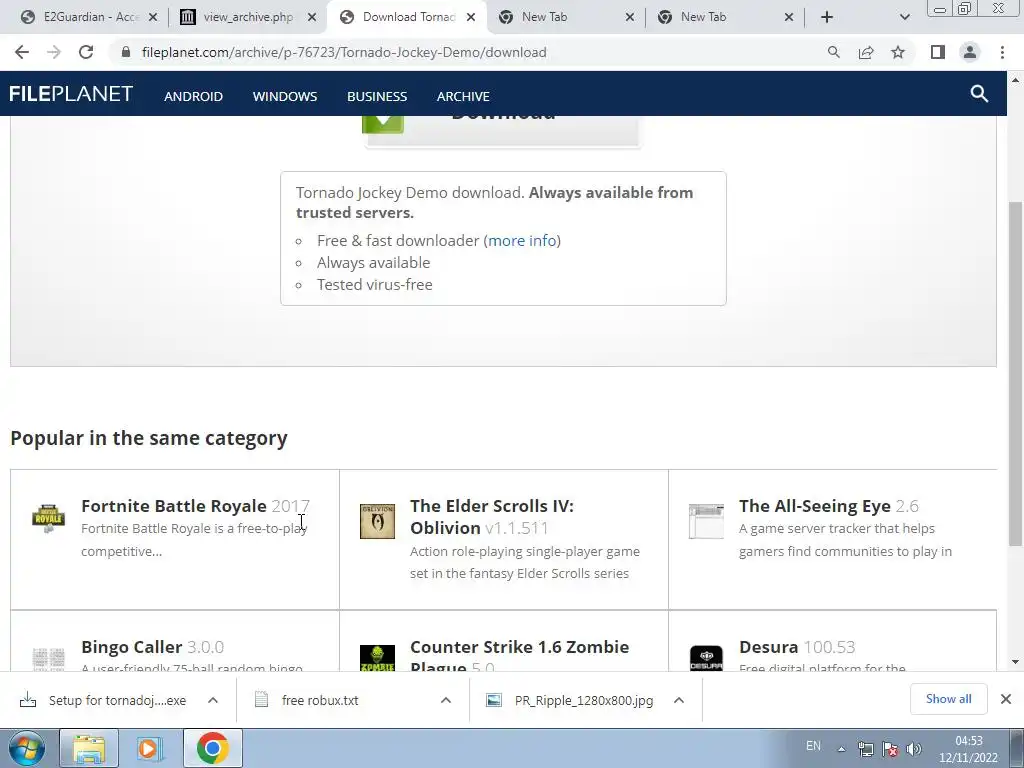Click the green Download button
The height and width of the screenshot is (768, 1024).
coord(502,131)
